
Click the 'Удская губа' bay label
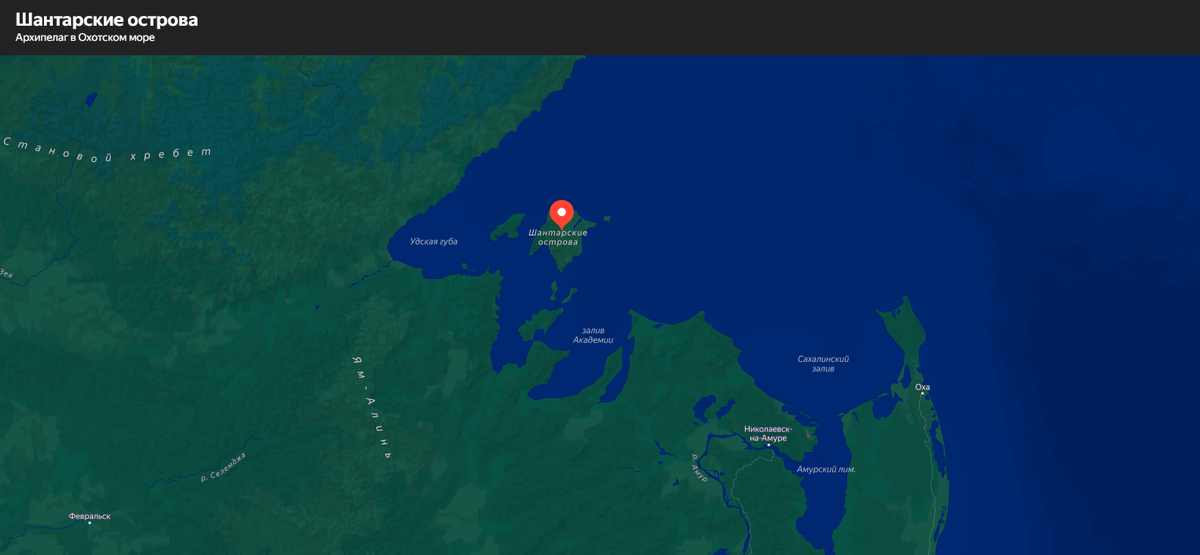coord(434,242)
